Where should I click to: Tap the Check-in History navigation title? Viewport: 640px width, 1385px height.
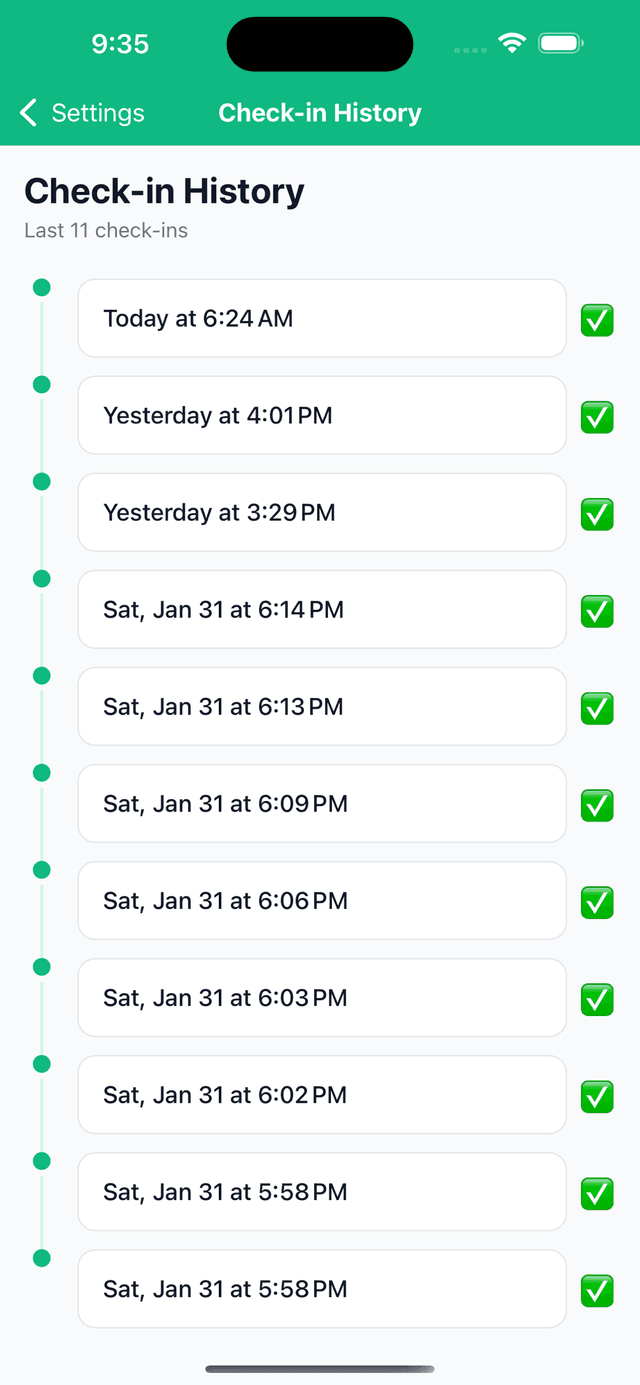[x=320, y=113]
